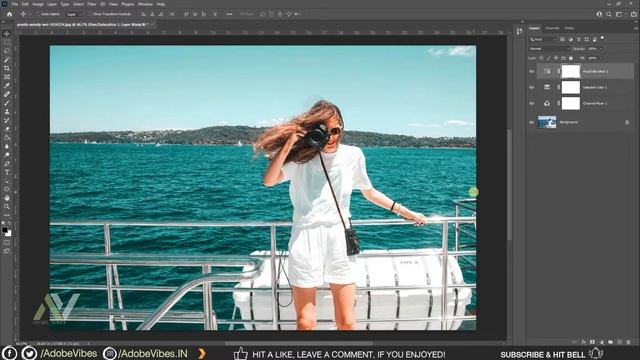
Task: Open the File menu
Action: coord(15,4)
